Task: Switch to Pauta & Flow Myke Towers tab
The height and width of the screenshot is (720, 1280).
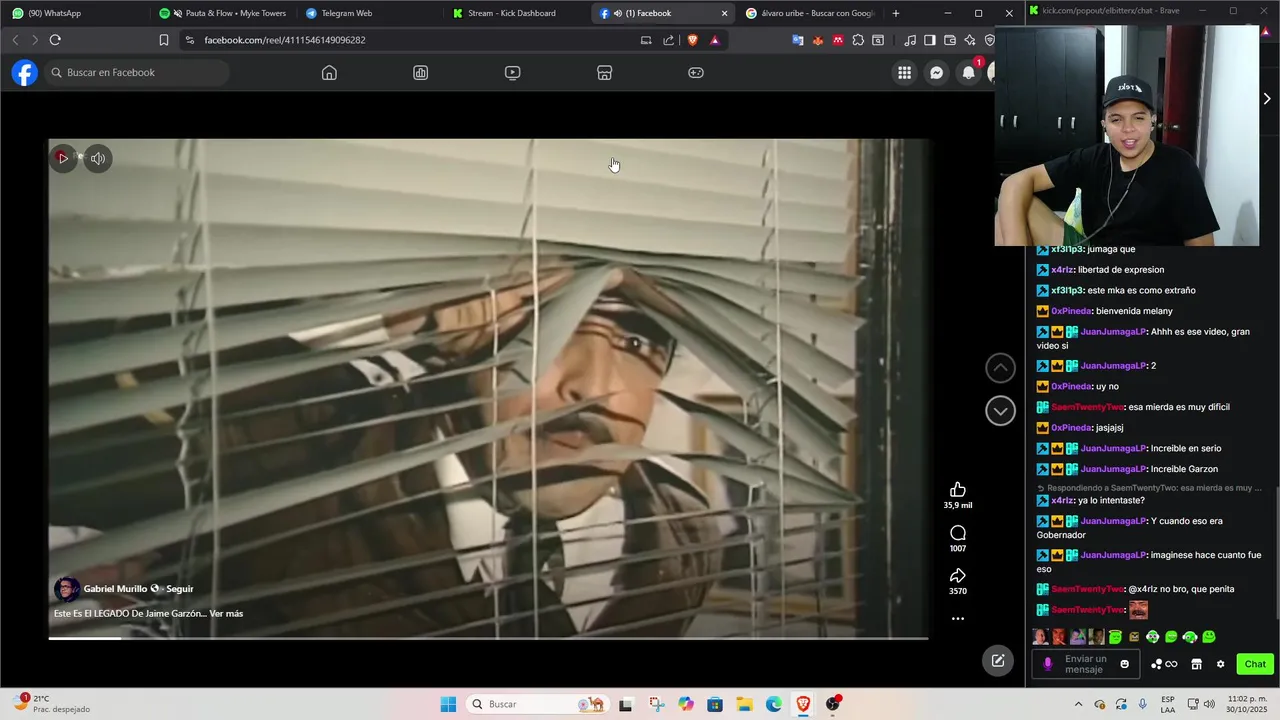Action: click(x=223, y=13)
